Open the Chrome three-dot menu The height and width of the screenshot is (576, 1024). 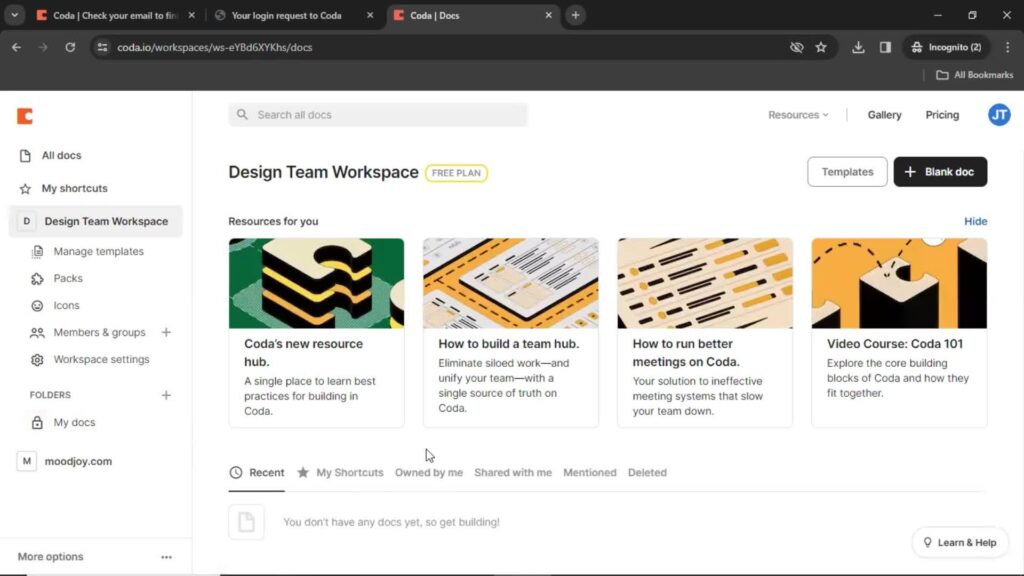pyautogui.click(x=1008, y=48)
